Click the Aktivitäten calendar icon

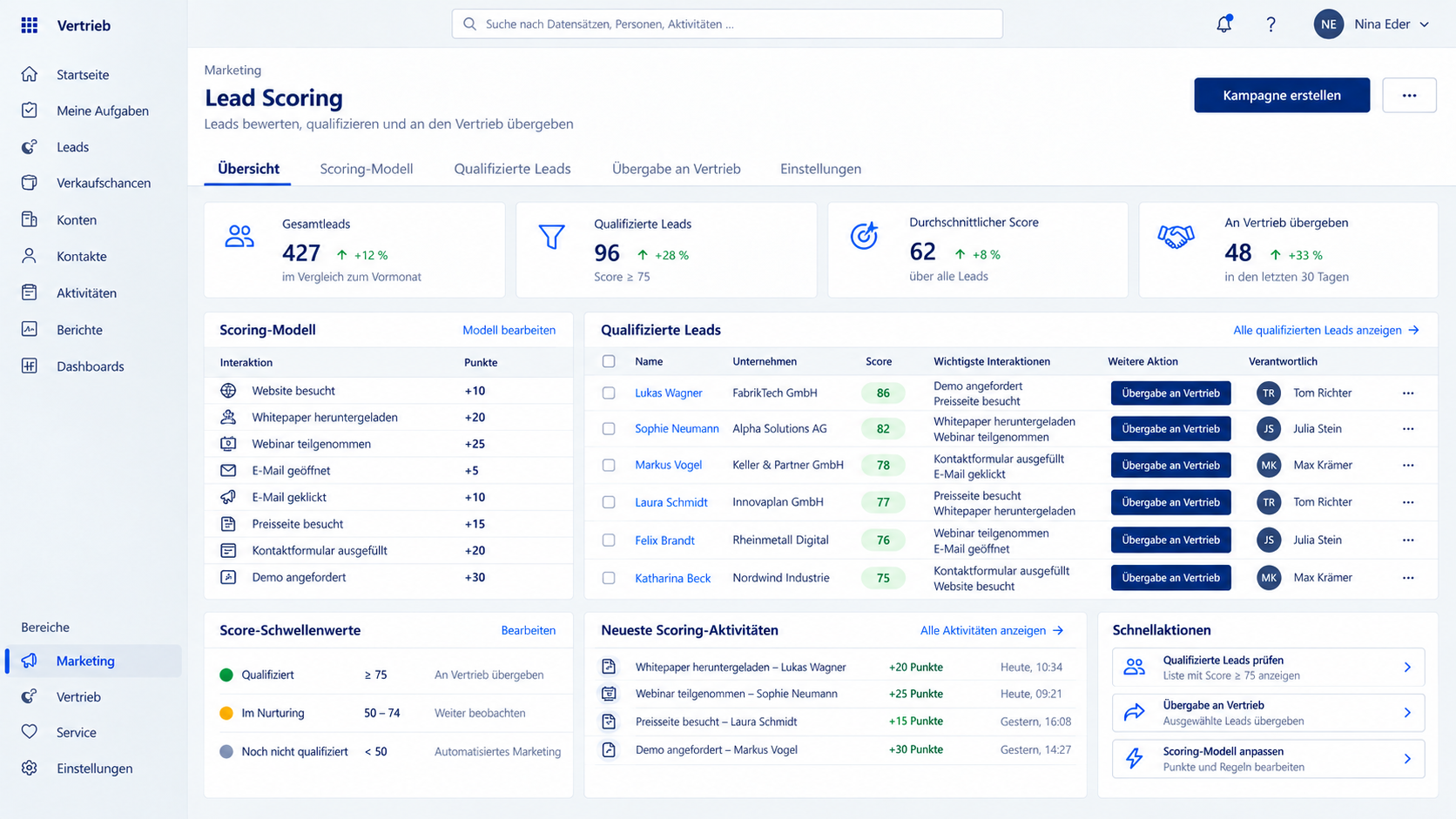click(30, 292)
